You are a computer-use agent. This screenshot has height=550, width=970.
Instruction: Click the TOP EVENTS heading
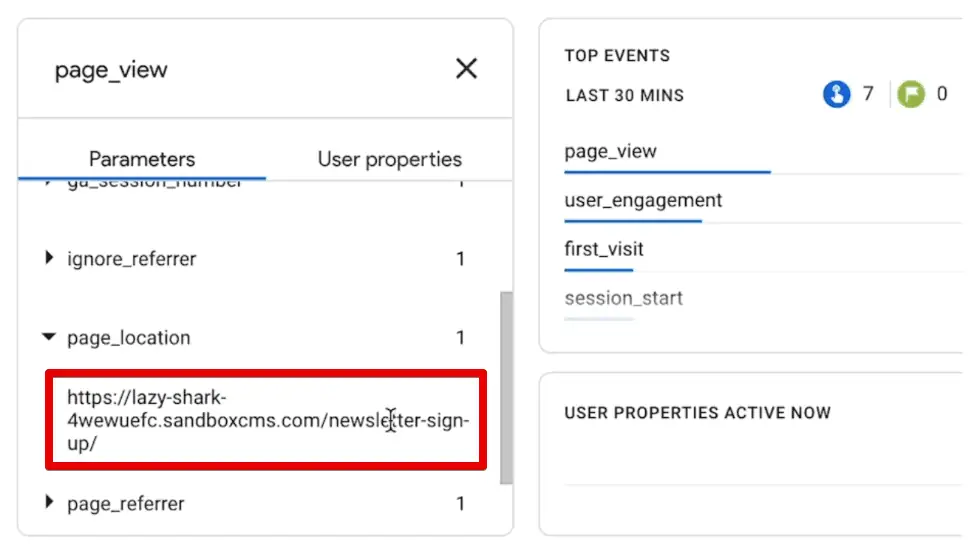click(617, 56)
